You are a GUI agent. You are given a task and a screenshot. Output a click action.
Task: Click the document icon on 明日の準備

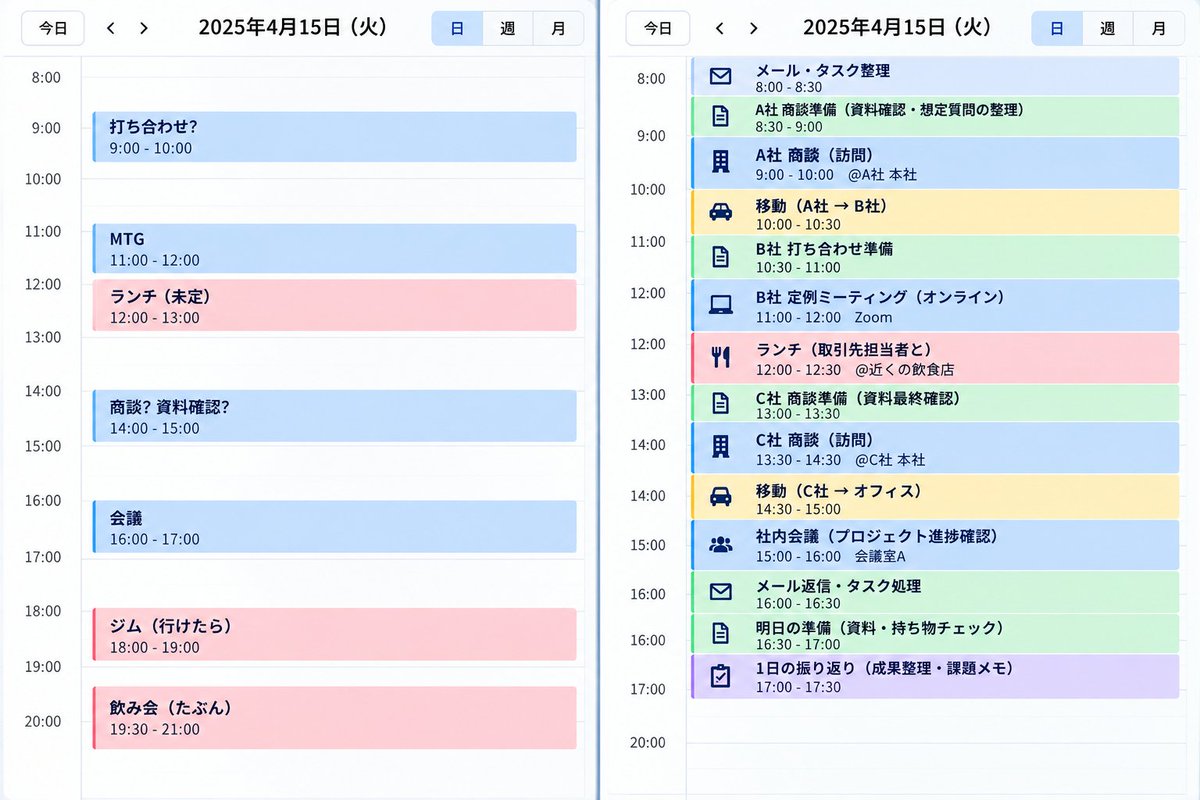tap(720, 633)
